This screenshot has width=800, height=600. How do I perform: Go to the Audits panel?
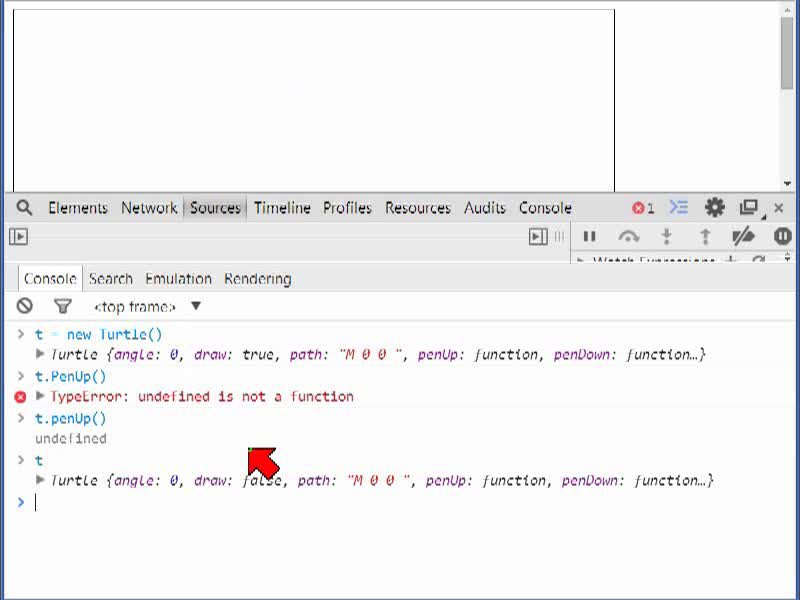click(x=485, y=208)
